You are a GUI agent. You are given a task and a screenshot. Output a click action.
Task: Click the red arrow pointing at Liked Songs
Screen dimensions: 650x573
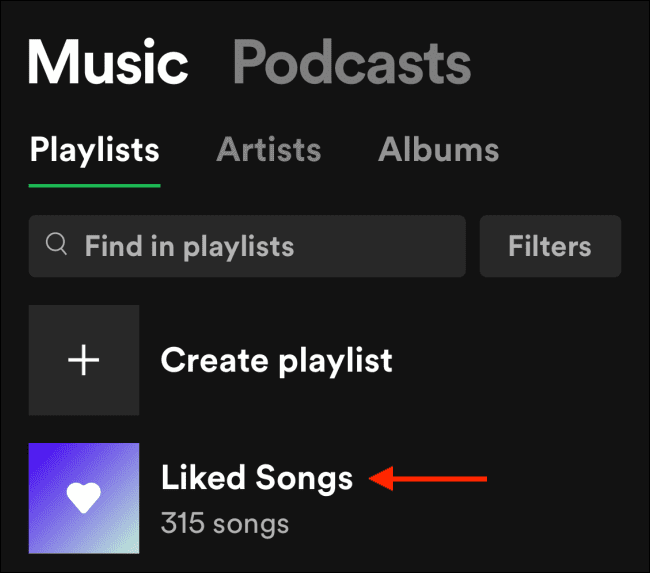pos(428,480)
